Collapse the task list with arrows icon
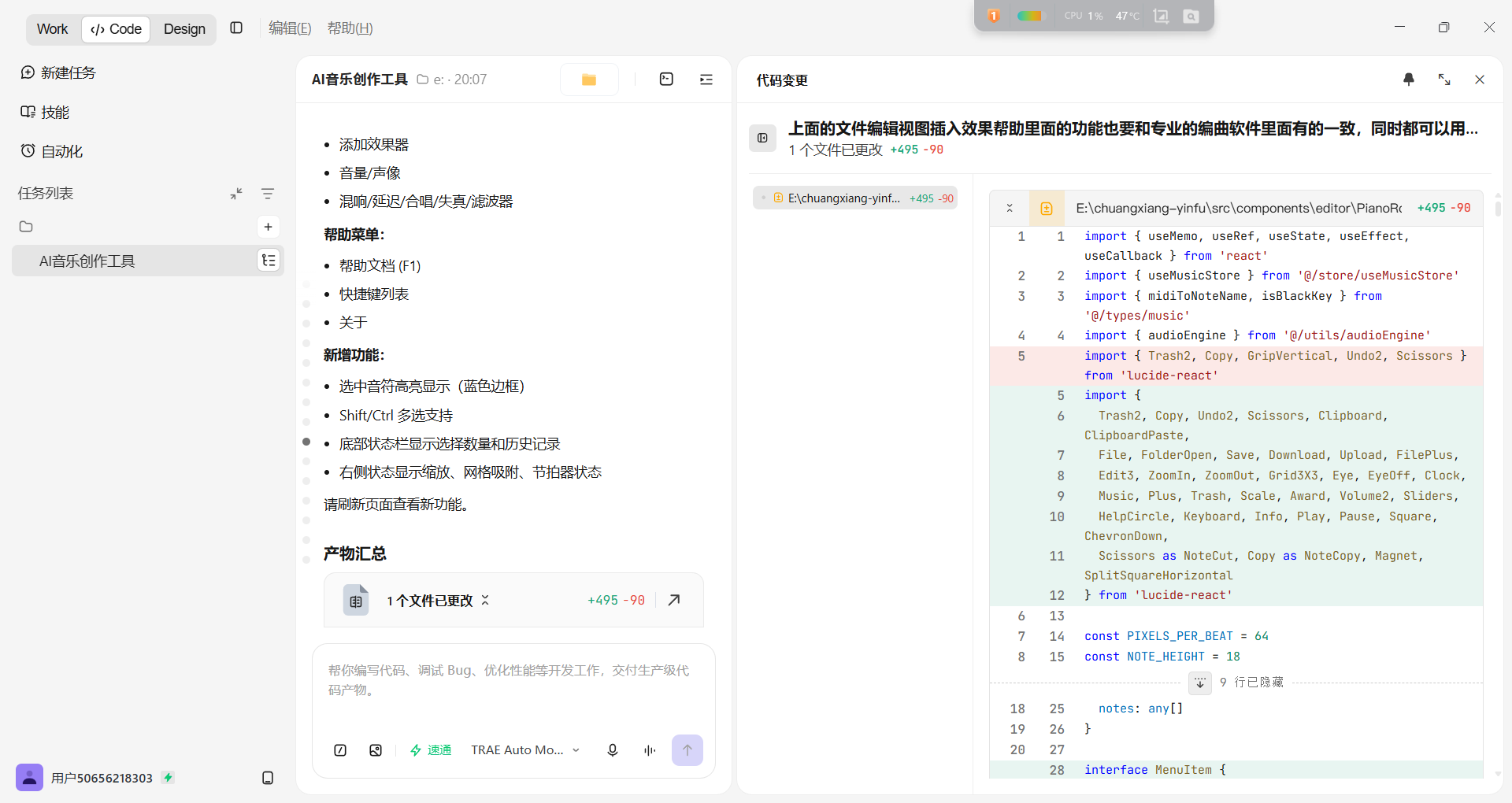Viewport: 1512px width, 803px height. tap(236, 194)
